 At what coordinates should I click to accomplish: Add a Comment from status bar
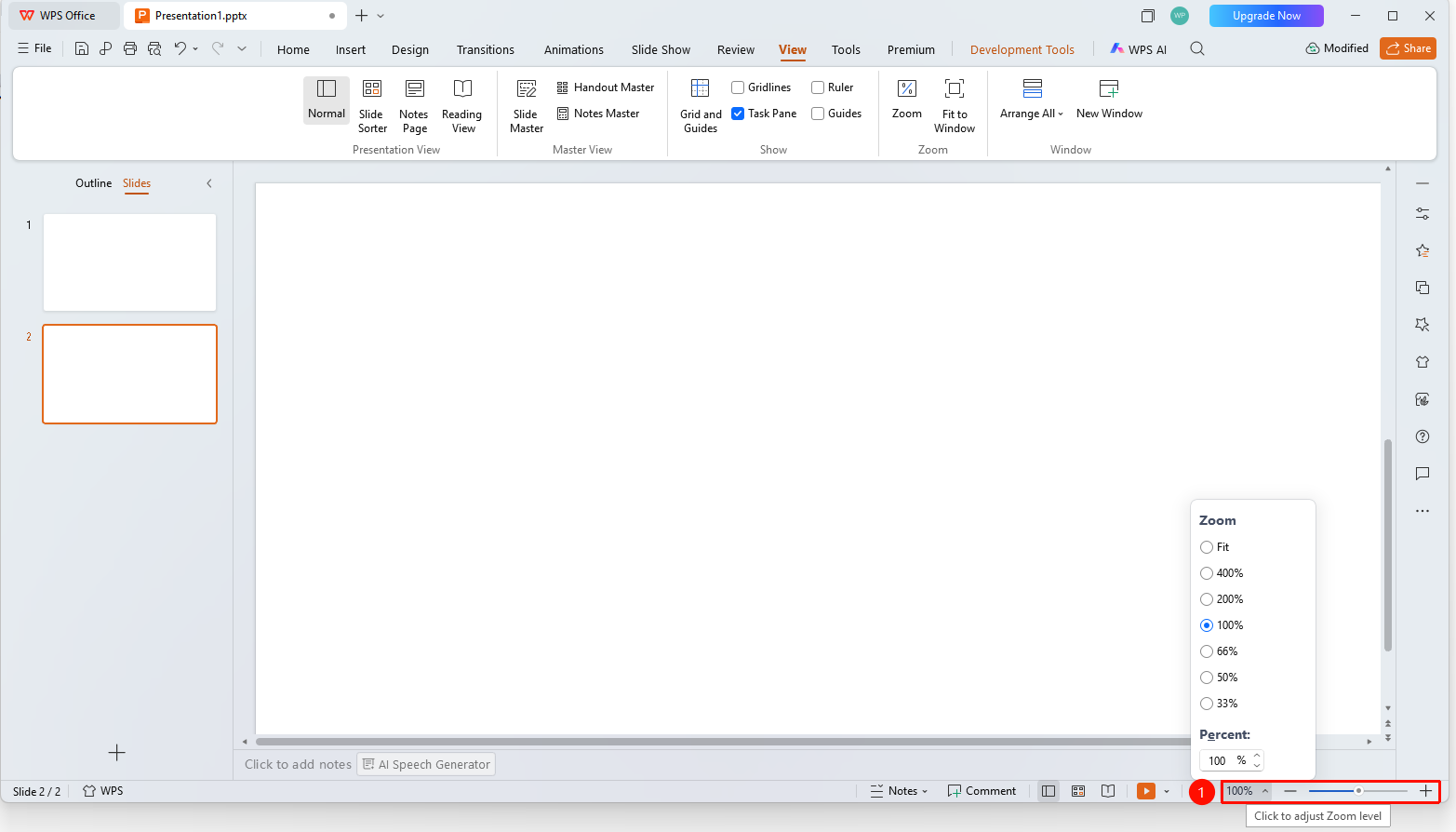point(982,791)
